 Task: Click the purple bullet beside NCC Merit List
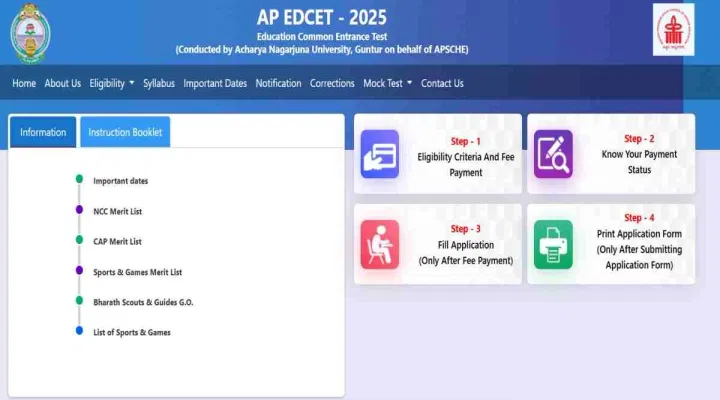79,209
